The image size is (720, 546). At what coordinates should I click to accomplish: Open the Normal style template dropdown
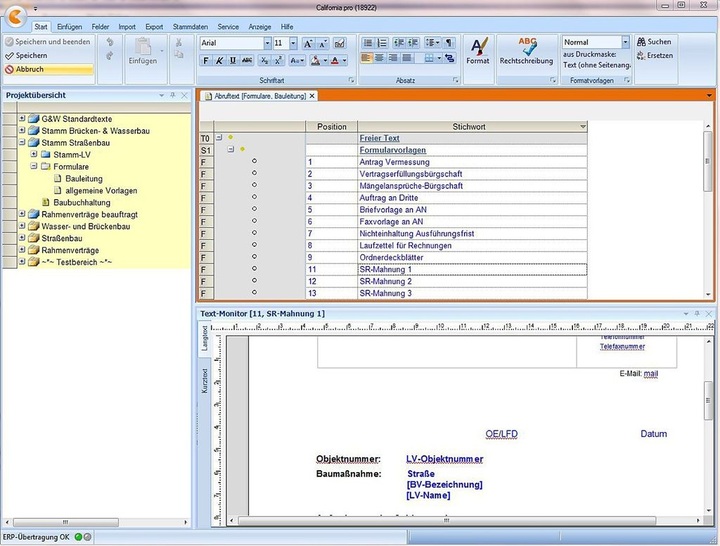point(625,42)
